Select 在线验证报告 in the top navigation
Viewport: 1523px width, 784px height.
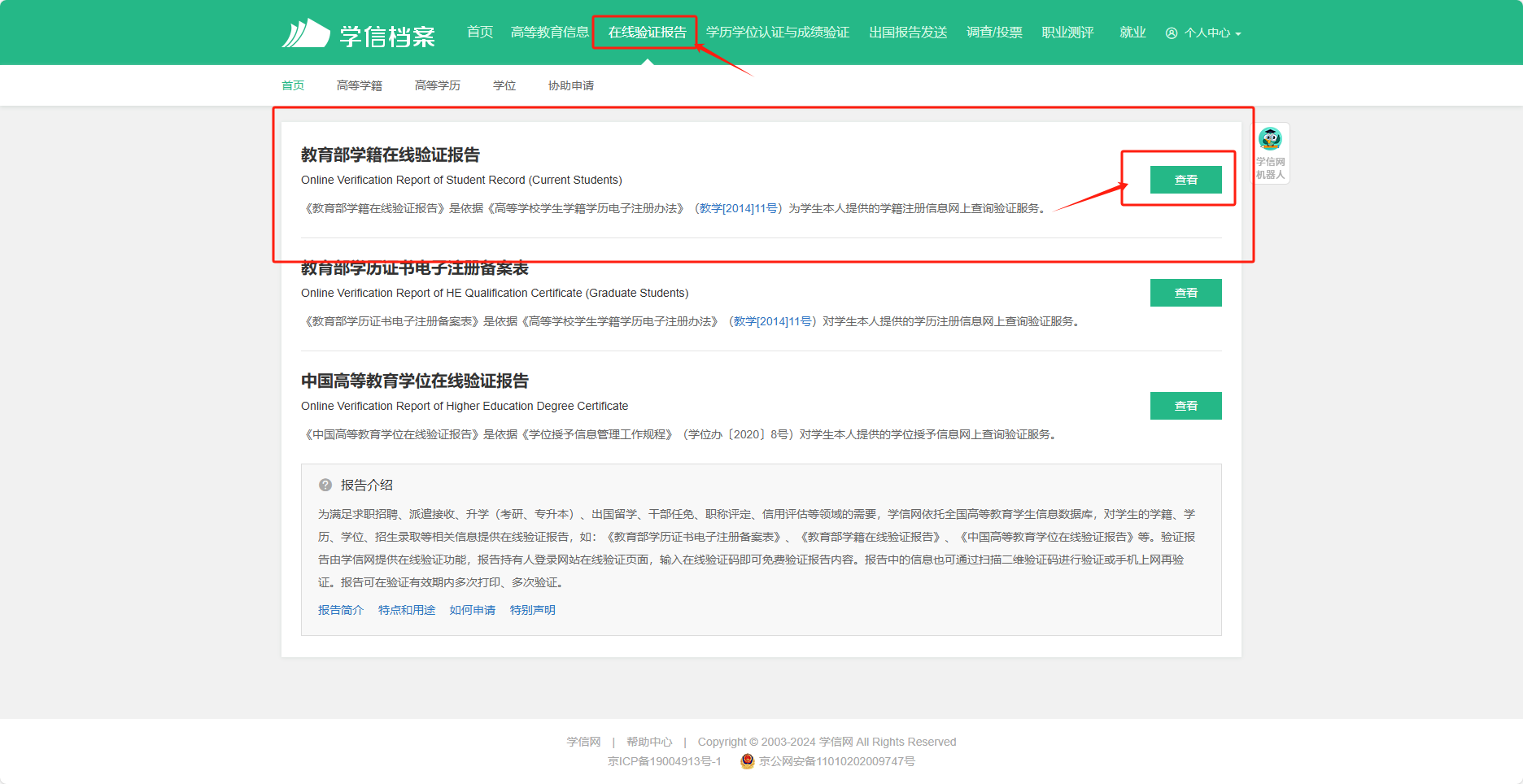point(647,33)
